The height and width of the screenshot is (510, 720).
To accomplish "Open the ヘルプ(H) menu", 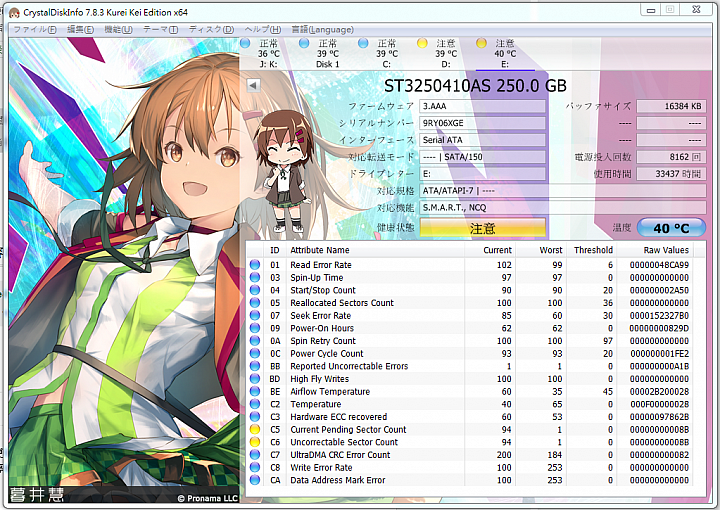I will (262, 29).
